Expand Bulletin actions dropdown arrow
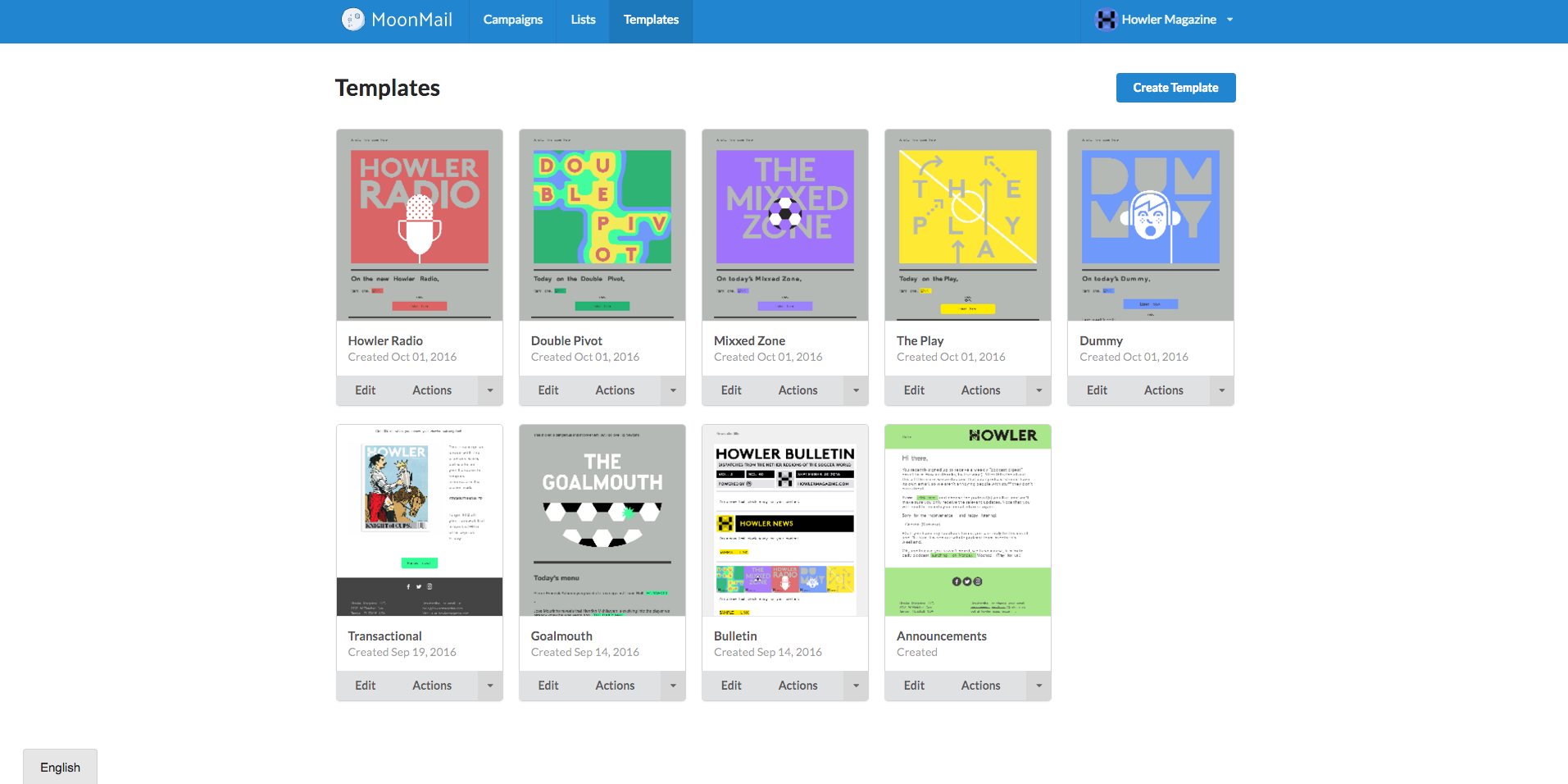Viewport: 1568px width, 784px height. 856,686
